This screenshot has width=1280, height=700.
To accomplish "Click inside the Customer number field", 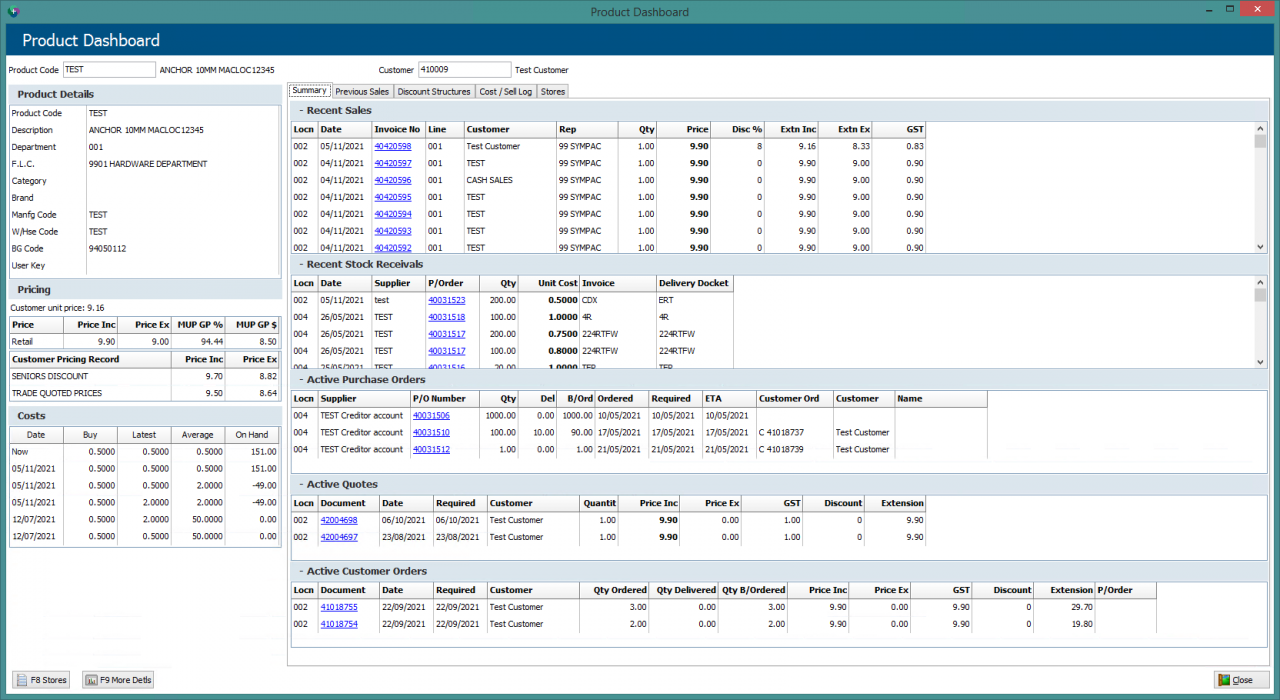I will 465,69.
